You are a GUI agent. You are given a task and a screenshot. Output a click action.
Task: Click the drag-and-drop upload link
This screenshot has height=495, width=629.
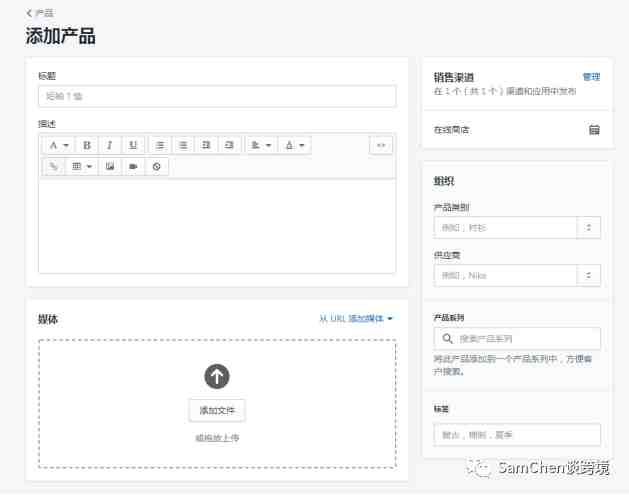pos(217,438)
